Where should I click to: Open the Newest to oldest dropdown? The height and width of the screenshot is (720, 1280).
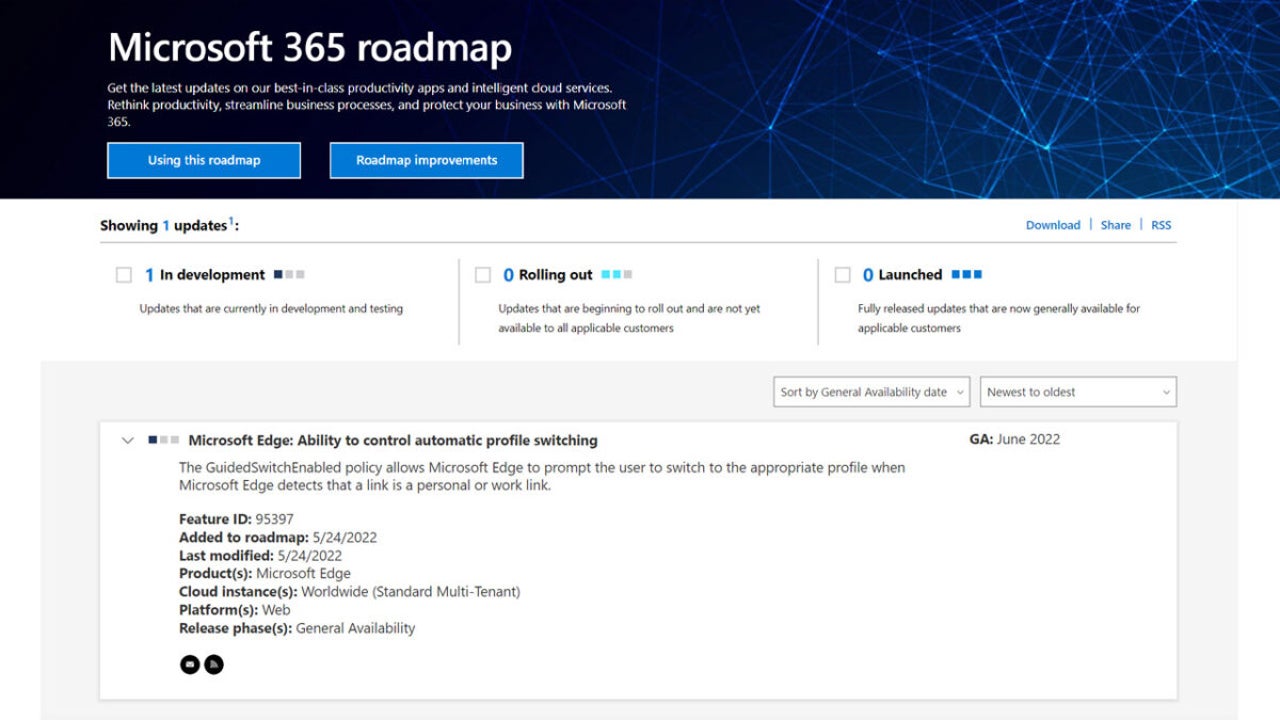pyautogui.click(x=1077, y=392)
